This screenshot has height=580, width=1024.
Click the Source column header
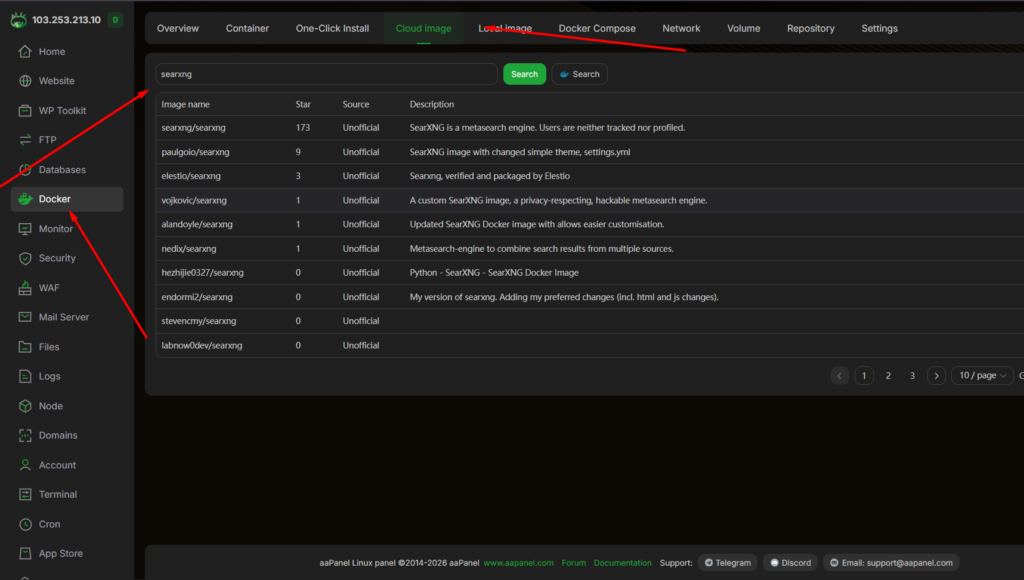pos(356,105)
